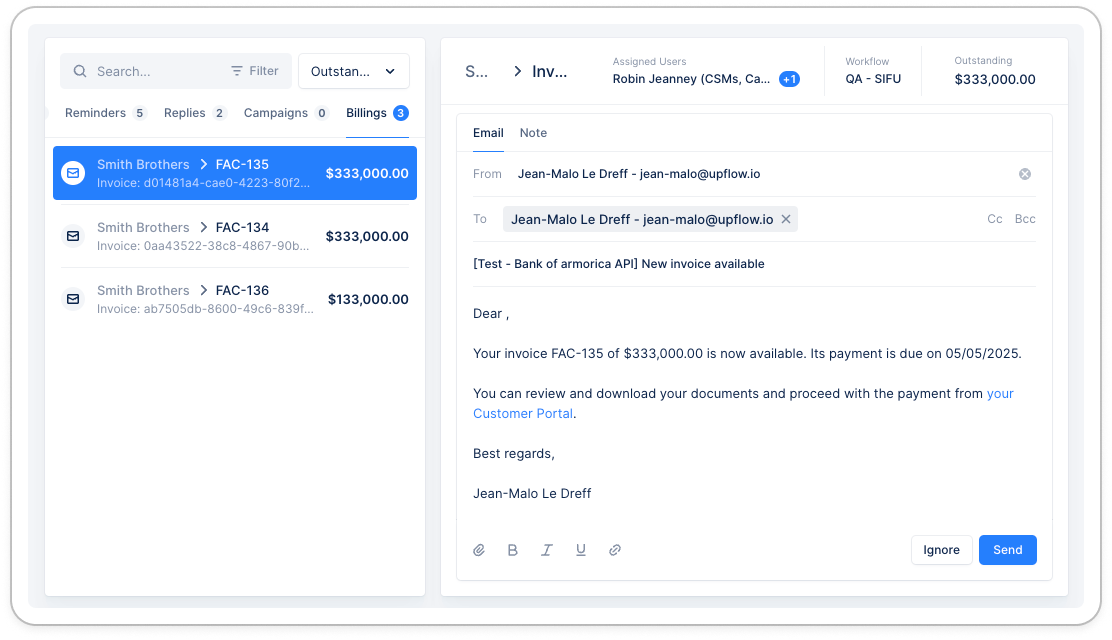Switch to the Reminders tab
This screenshot has height=640, width=1112.
95,113
